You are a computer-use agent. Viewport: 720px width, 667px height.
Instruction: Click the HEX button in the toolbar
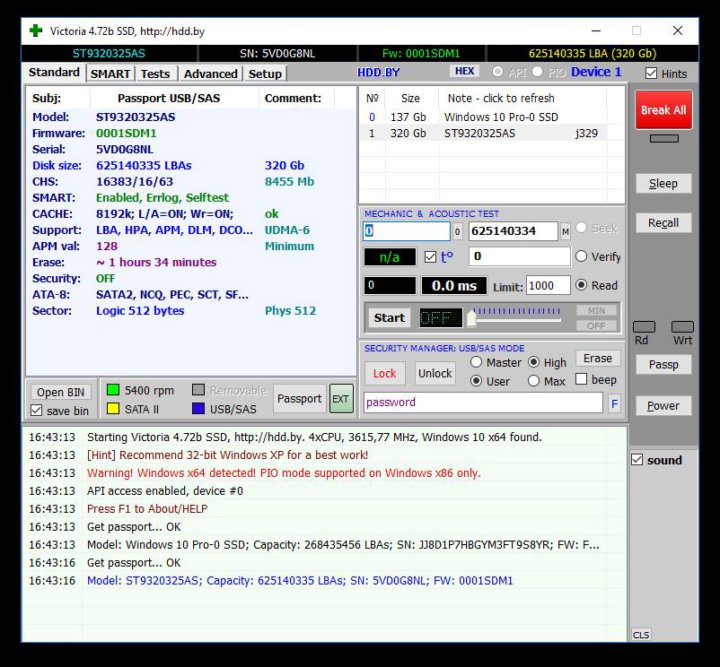[x=465, y=72]
